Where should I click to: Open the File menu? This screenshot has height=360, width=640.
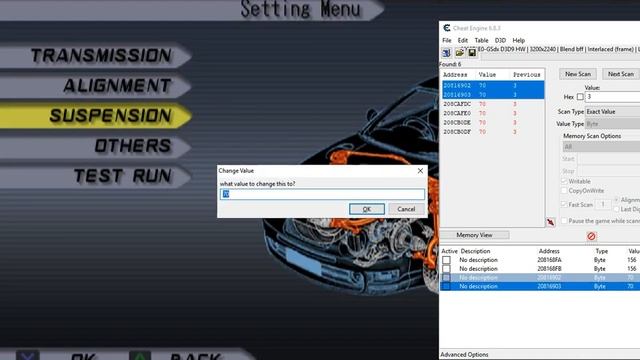(447, 40)
